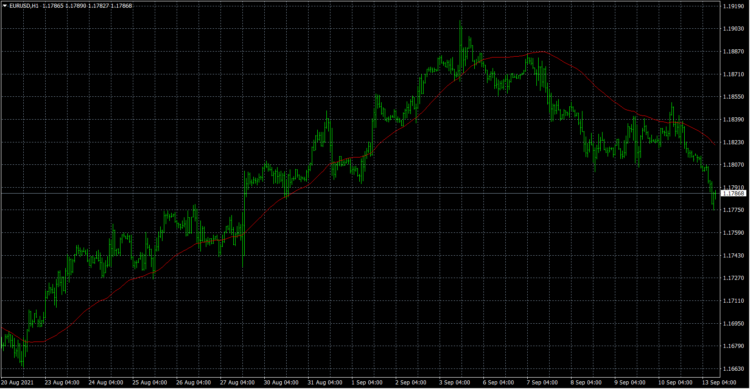The image size is (750, 389).
Task: Click the 1.16630 price scale label
Action: (x=733, y=369)
